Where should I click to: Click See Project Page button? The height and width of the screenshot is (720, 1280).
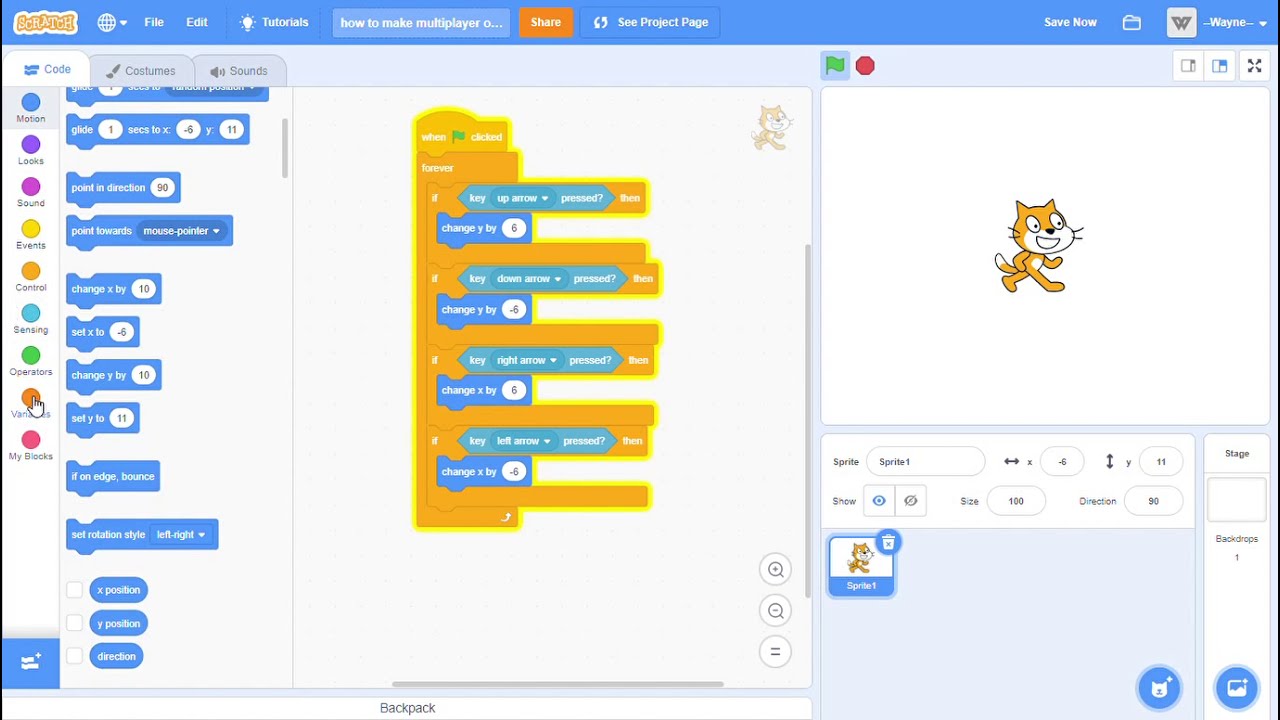pos(650,22)
